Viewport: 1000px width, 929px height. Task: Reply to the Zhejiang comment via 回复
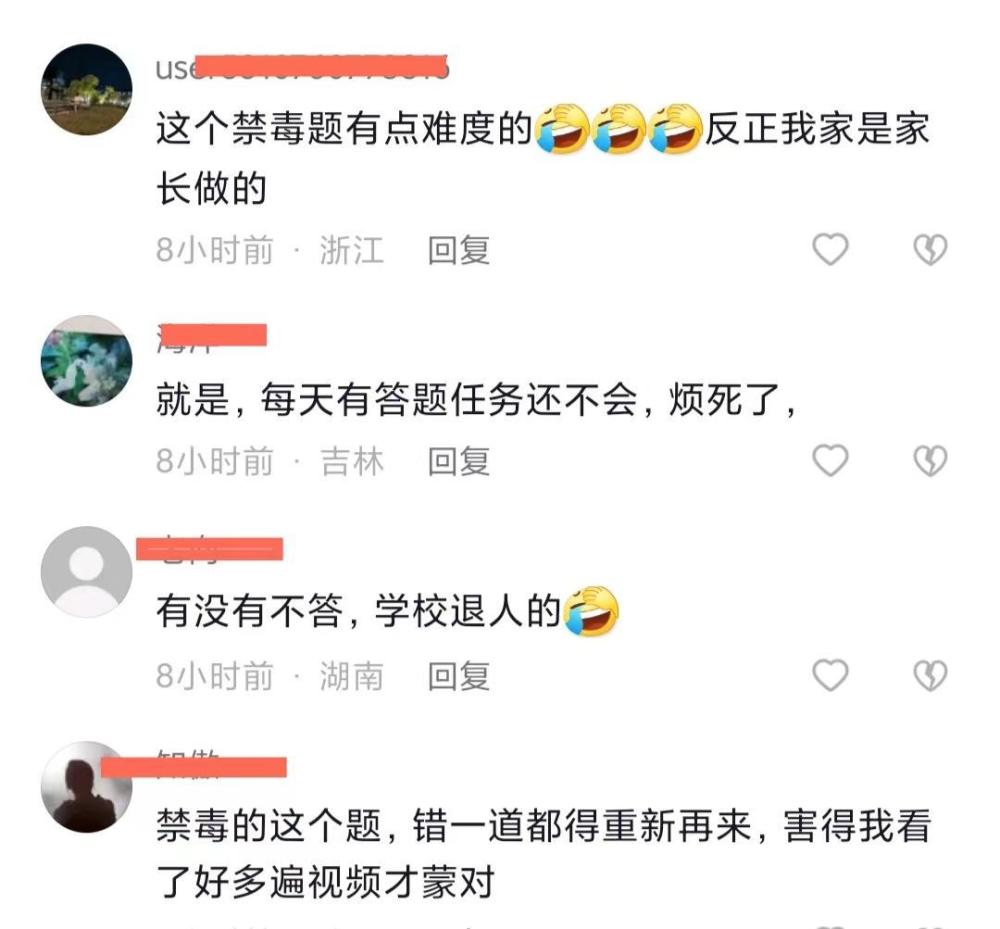pos(459,250)
